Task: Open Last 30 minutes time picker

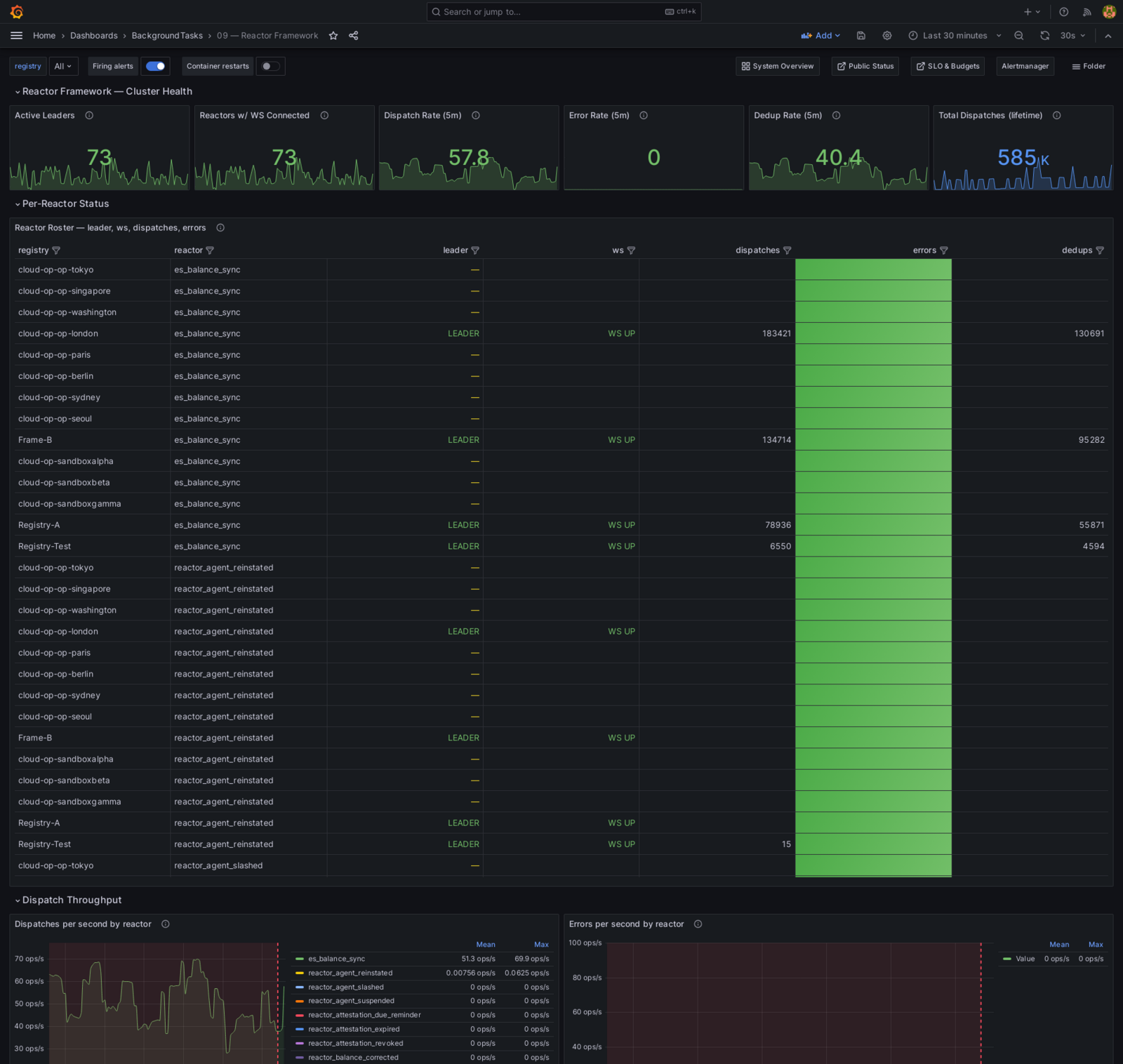Action: pos(955,36)
